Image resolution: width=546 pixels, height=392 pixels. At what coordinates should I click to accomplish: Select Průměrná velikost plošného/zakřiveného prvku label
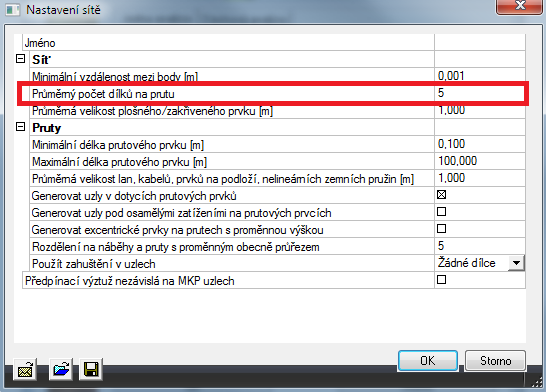[152, 111]
